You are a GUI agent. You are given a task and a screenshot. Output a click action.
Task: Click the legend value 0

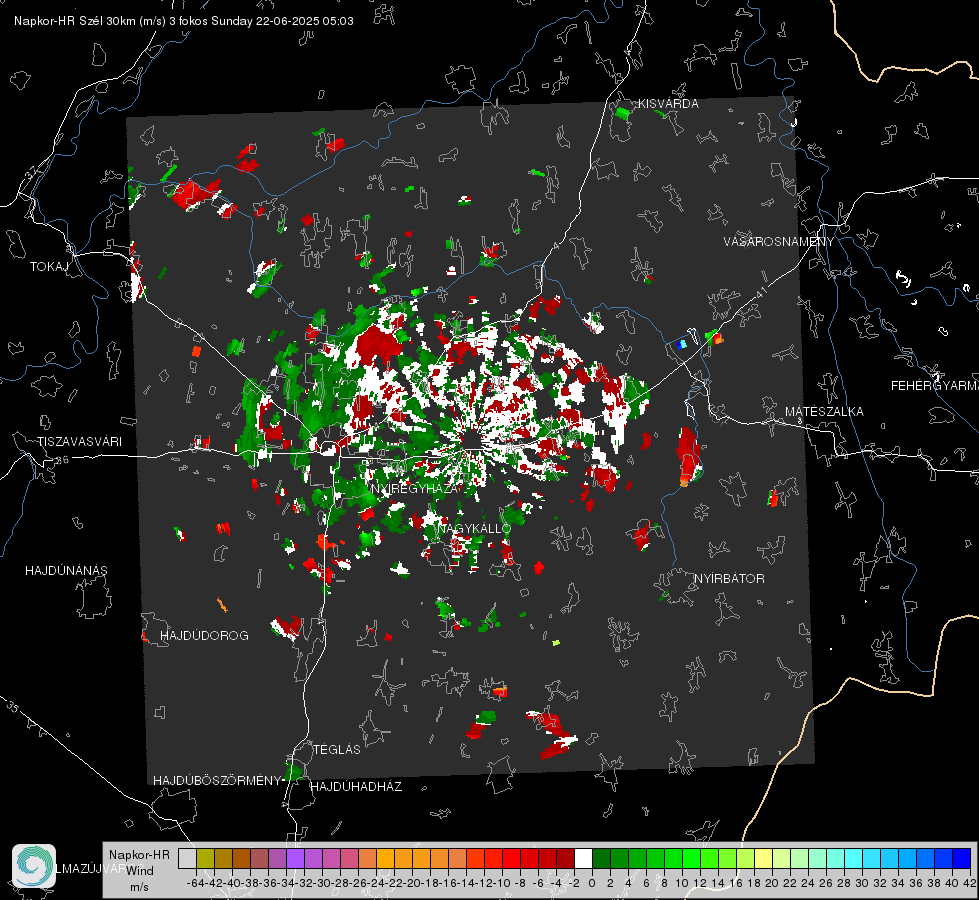[x=592, y=883]
